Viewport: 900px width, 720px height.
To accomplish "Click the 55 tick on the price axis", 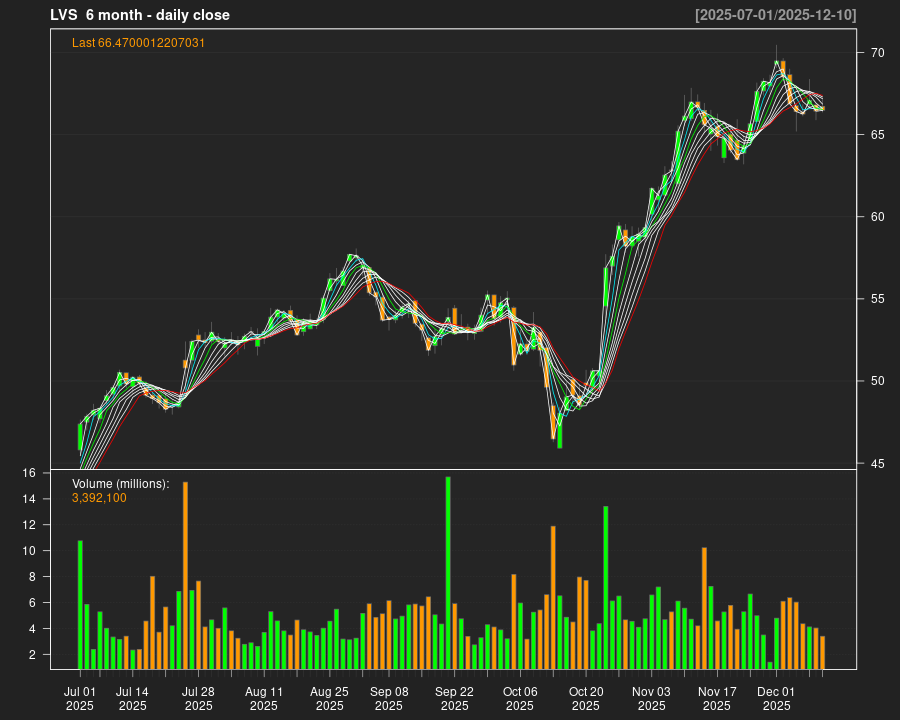I will pos(874,299).
